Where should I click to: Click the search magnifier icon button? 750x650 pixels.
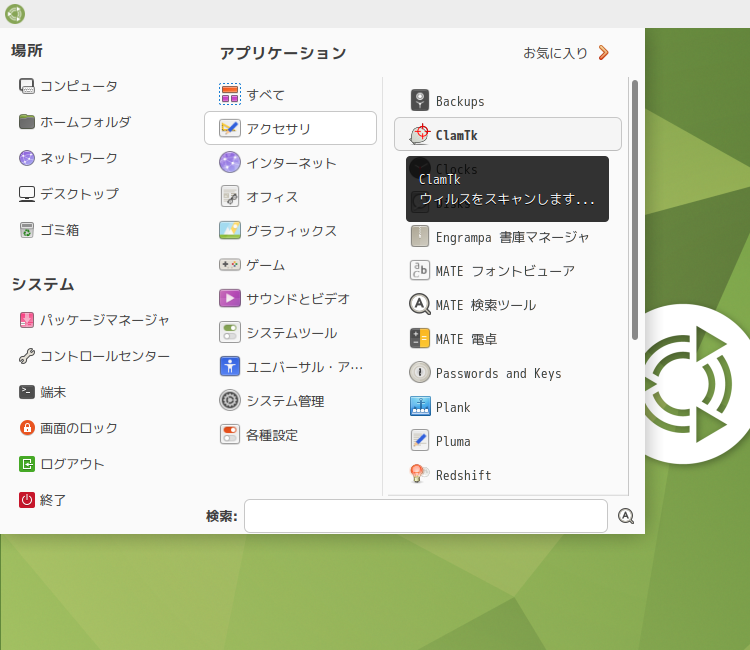[626, 516]
